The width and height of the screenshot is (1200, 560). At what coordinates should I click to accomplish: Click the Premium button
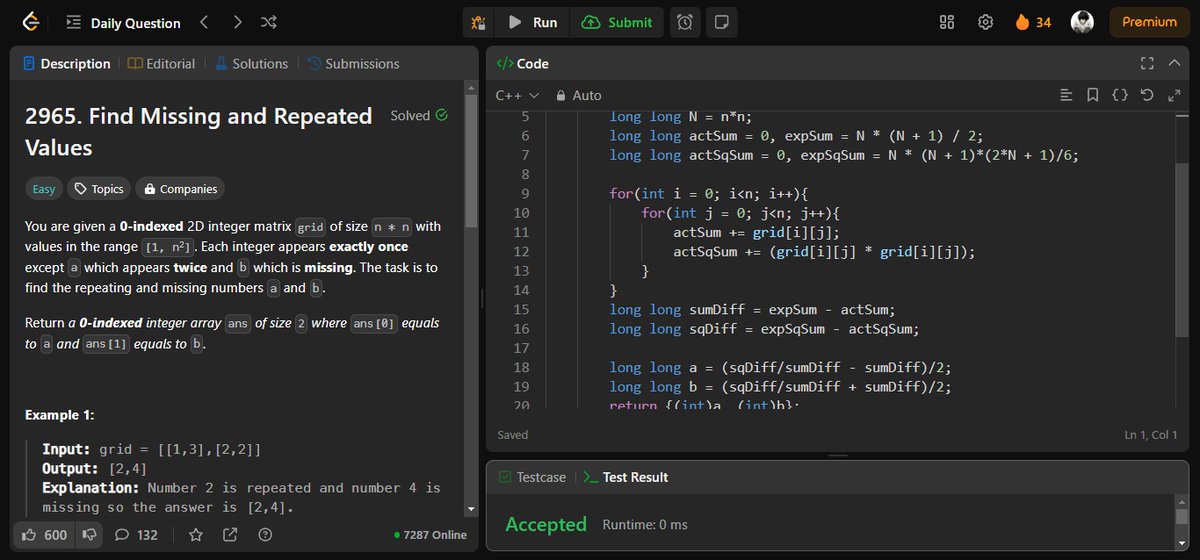[1149, 22]
